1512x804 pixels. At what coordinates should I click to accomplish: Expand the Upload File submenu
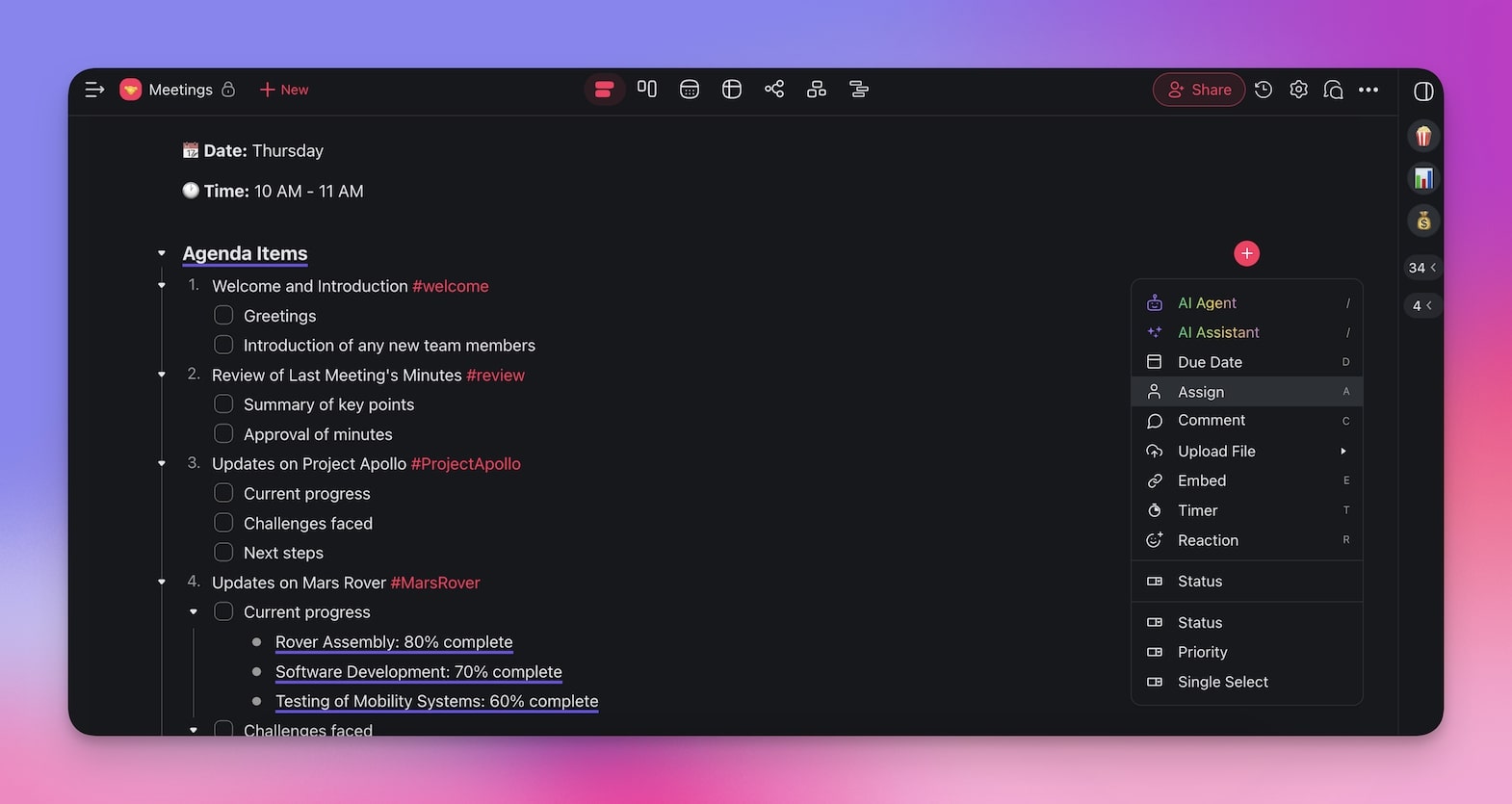tap(1343, 451)
